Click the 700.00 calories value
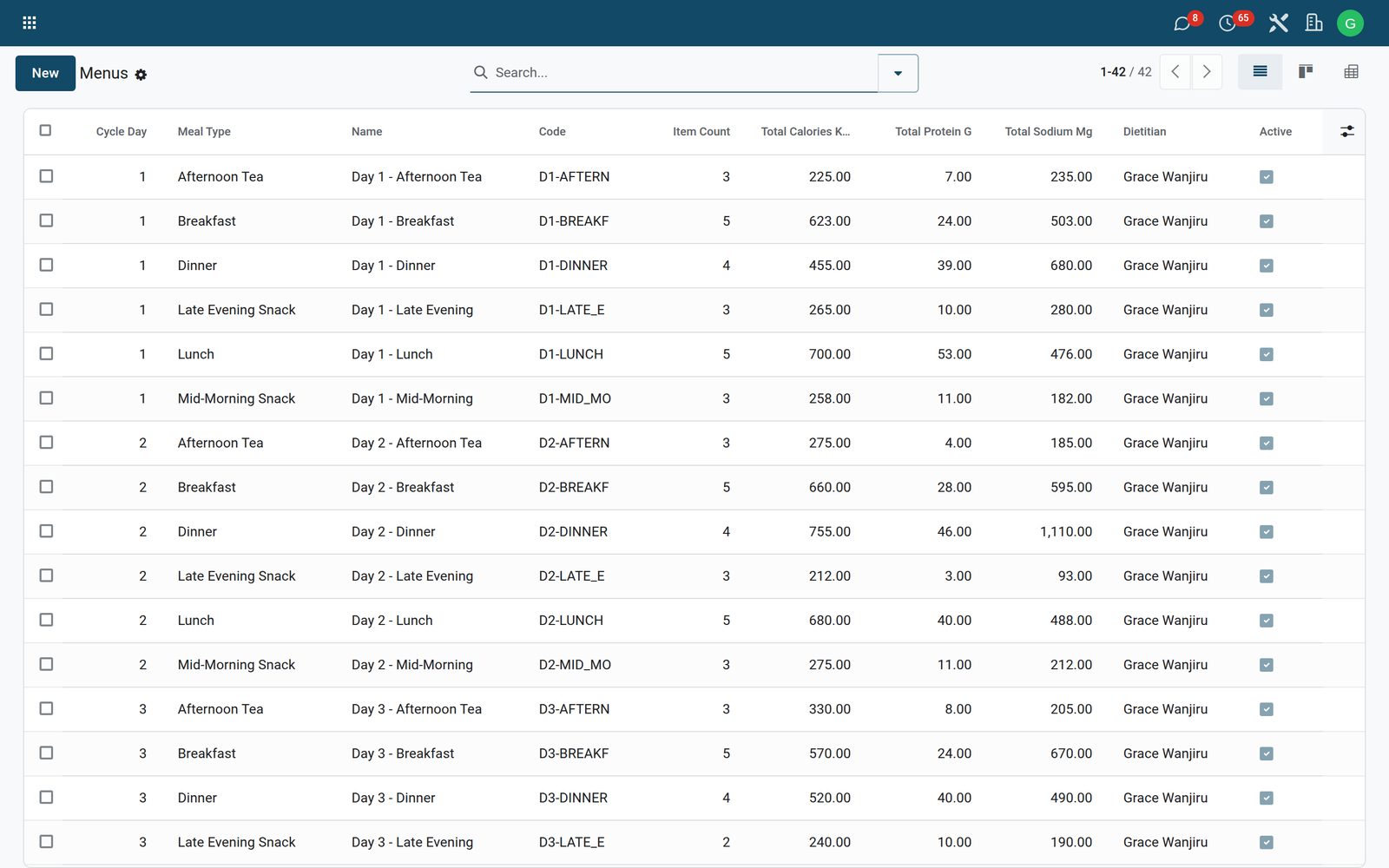 pyautogui.click(x=829, y=354)
